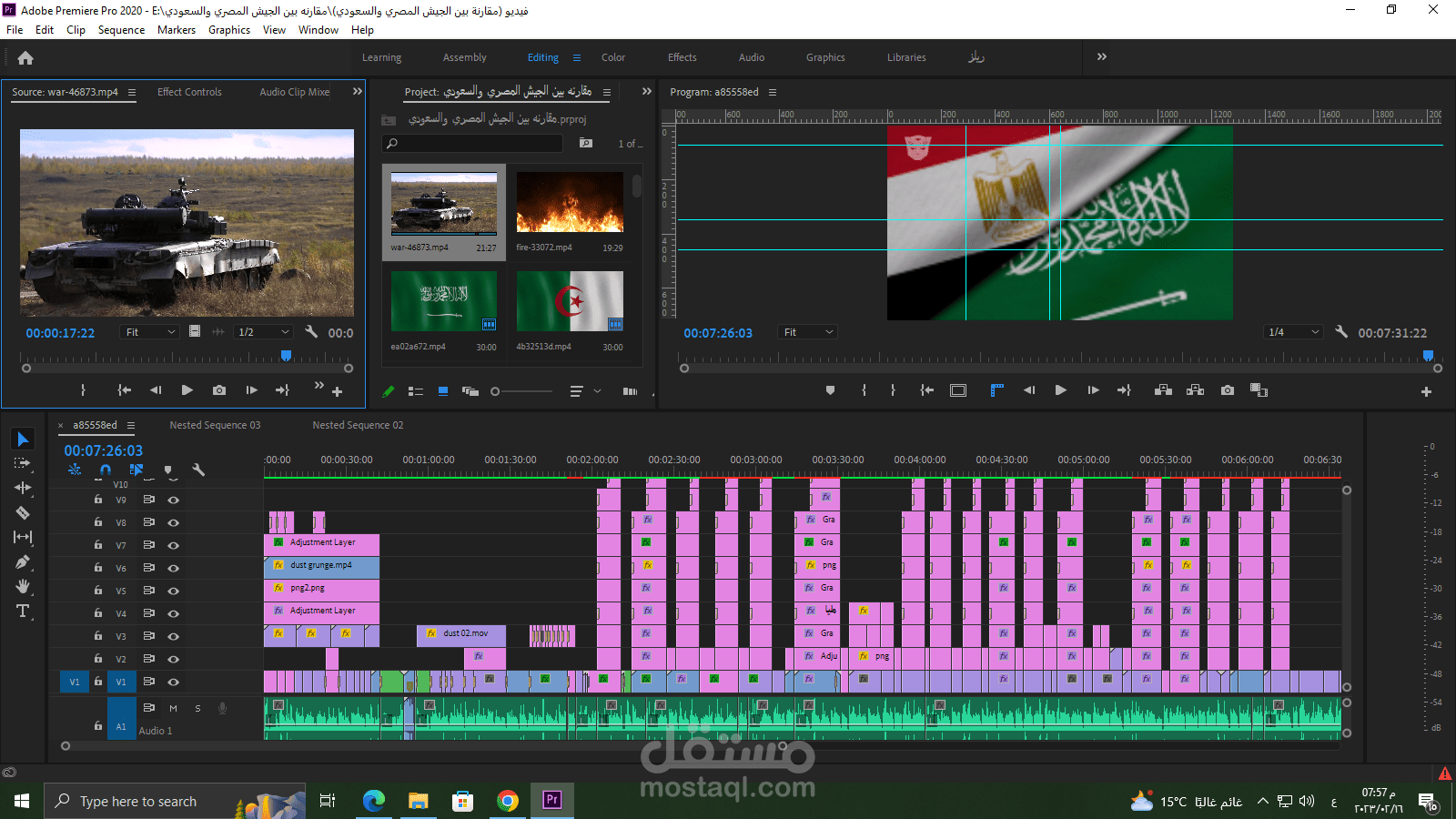The image size is (1456, 819).
Task: Open the Project panel hamburger menu
Action: point(607,92)
